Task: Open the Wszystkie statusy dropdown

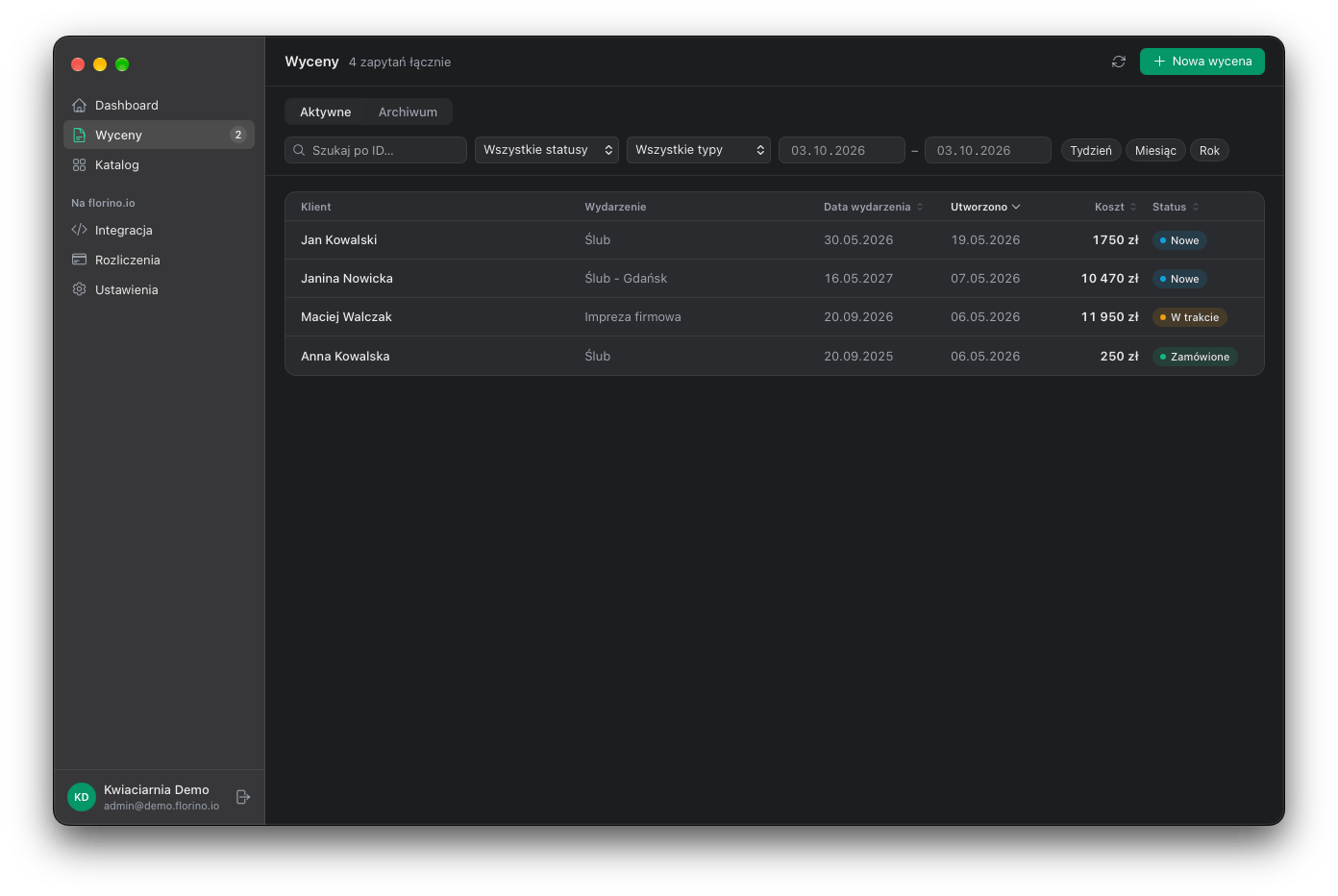Action: (547, 150)
